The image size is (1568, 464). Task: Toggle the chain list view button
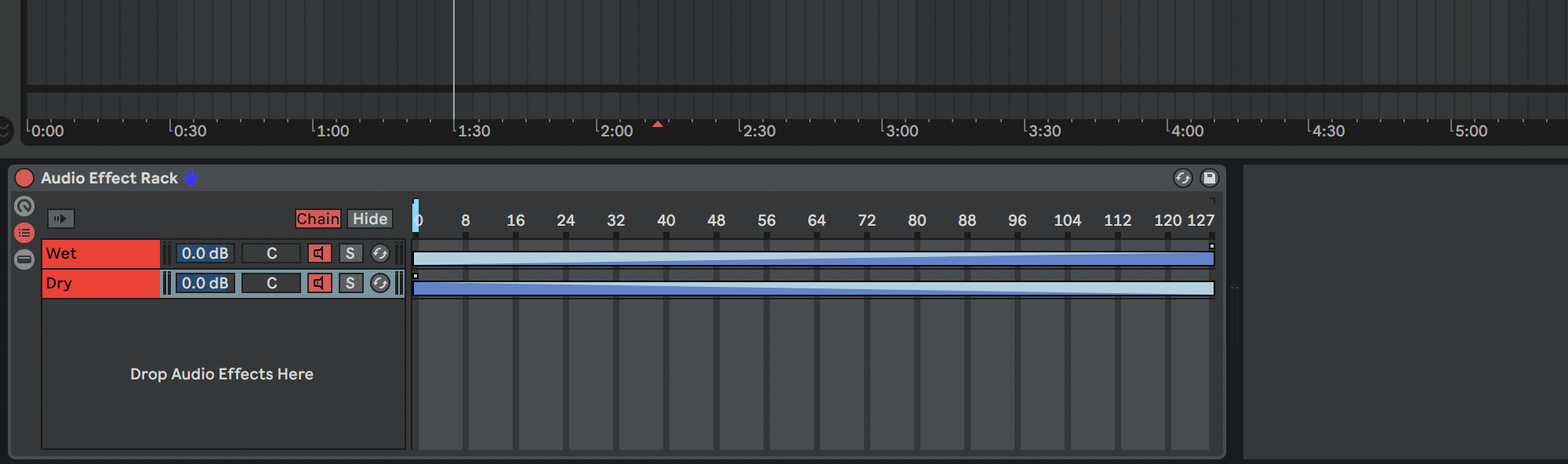(x=24, y=233)
